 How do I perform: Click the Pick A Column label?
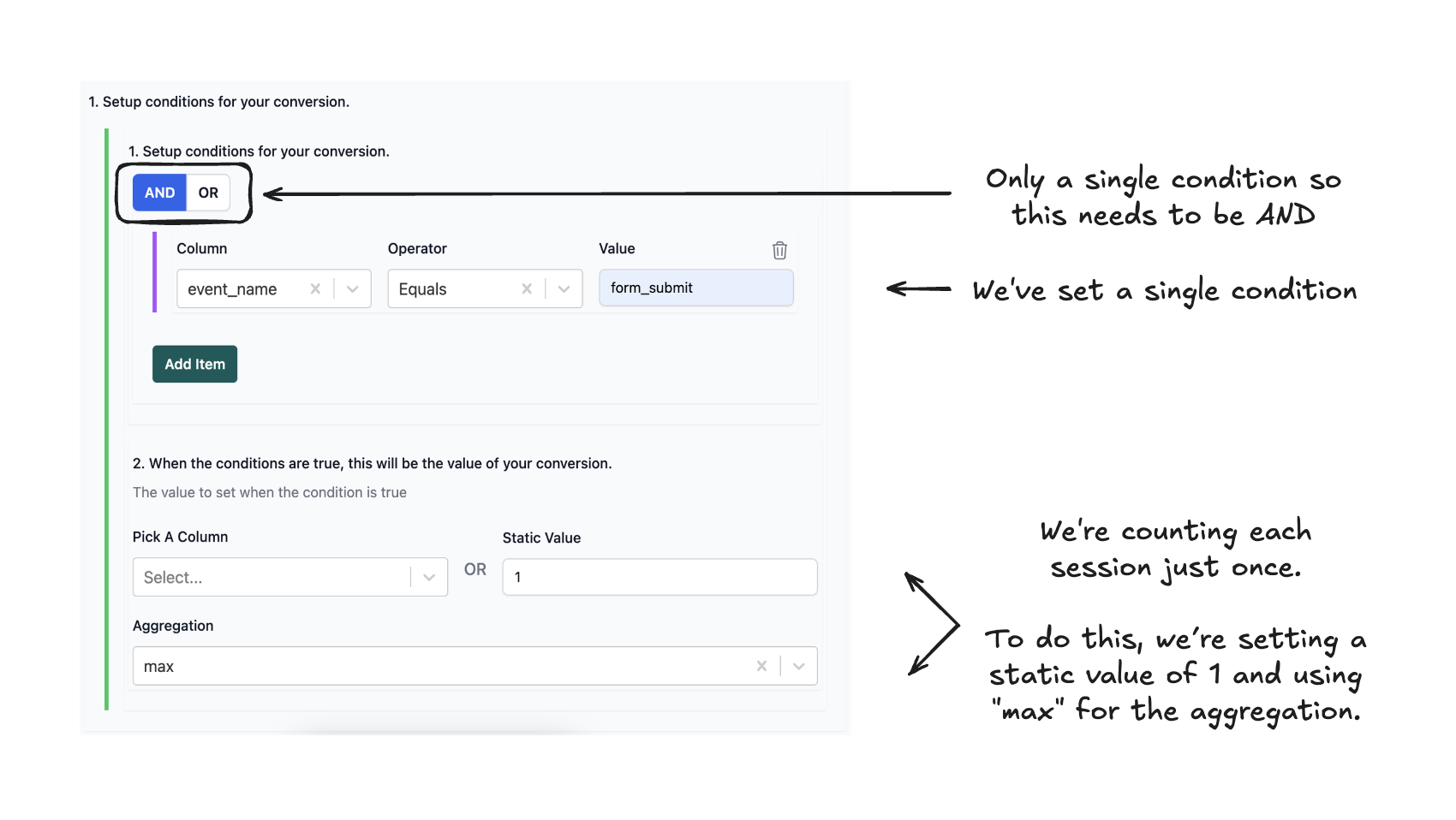[180, 537]
